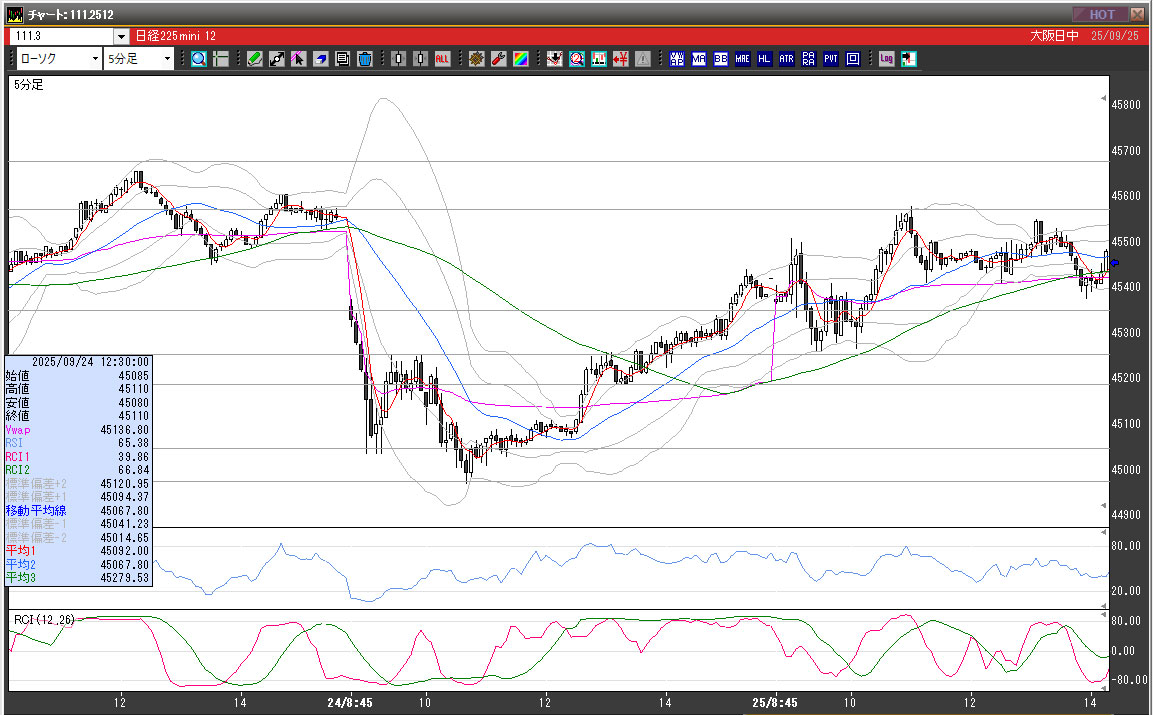
Task: Open the wrench settings icon
Action: [498, 59]
